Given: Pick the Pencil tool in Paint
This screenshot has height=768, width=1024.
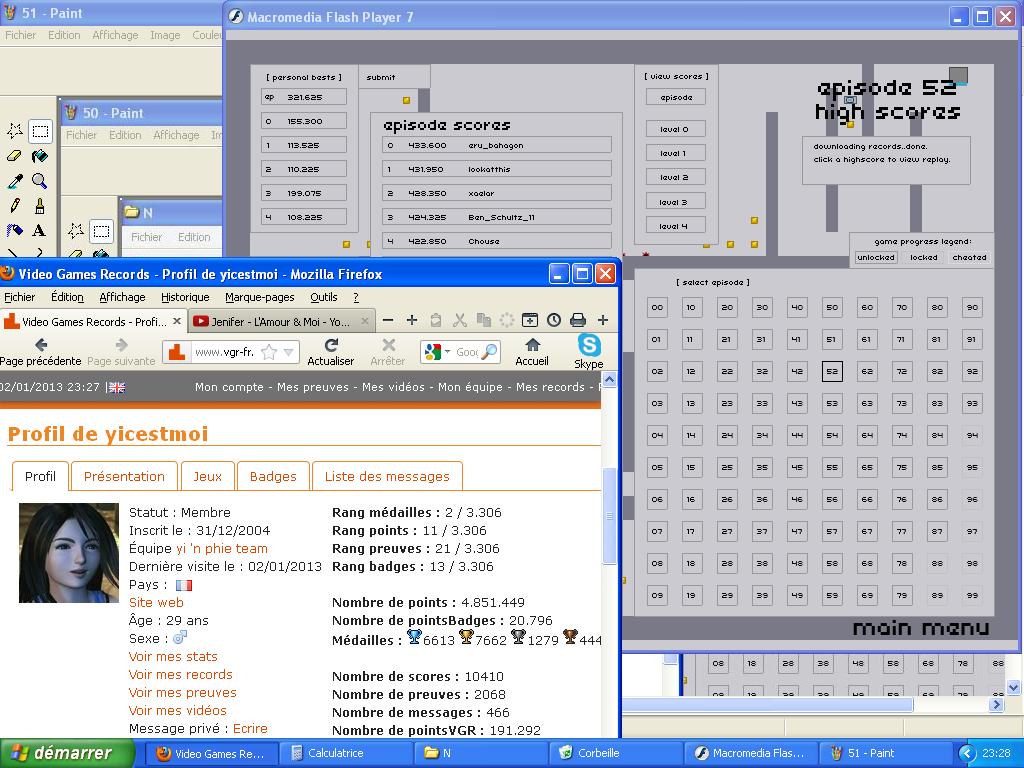Looking at the screenshot, I should click(15, 206).
